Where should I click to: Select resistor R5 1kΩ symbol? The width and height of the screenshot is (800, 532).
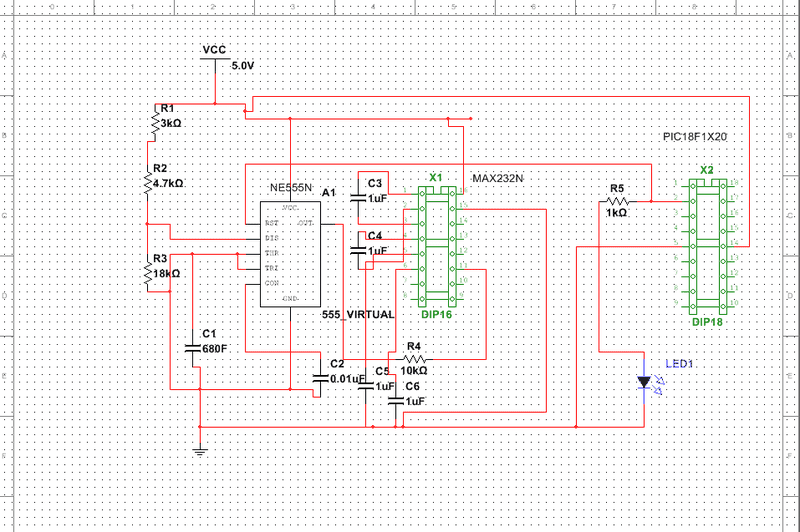[x=617, y=202]
